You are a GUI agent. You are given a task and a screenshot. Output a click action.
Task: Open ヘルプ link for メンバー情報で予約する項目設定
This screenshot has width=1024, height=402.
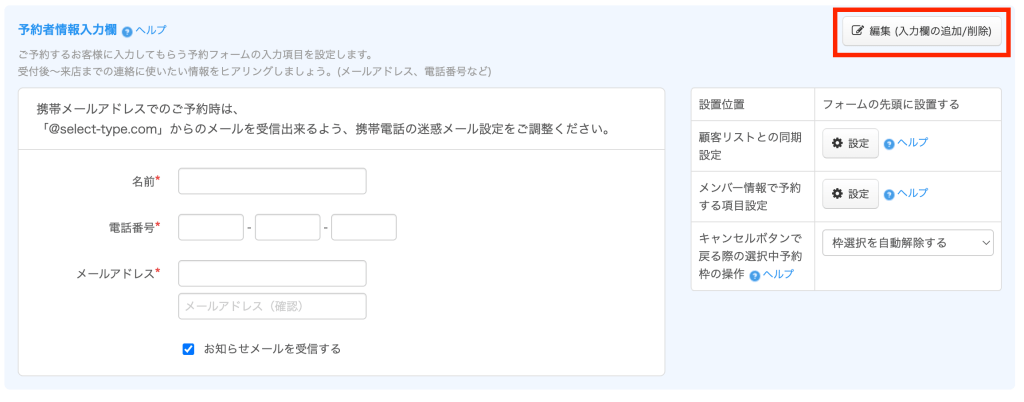(x=912, y=193)
